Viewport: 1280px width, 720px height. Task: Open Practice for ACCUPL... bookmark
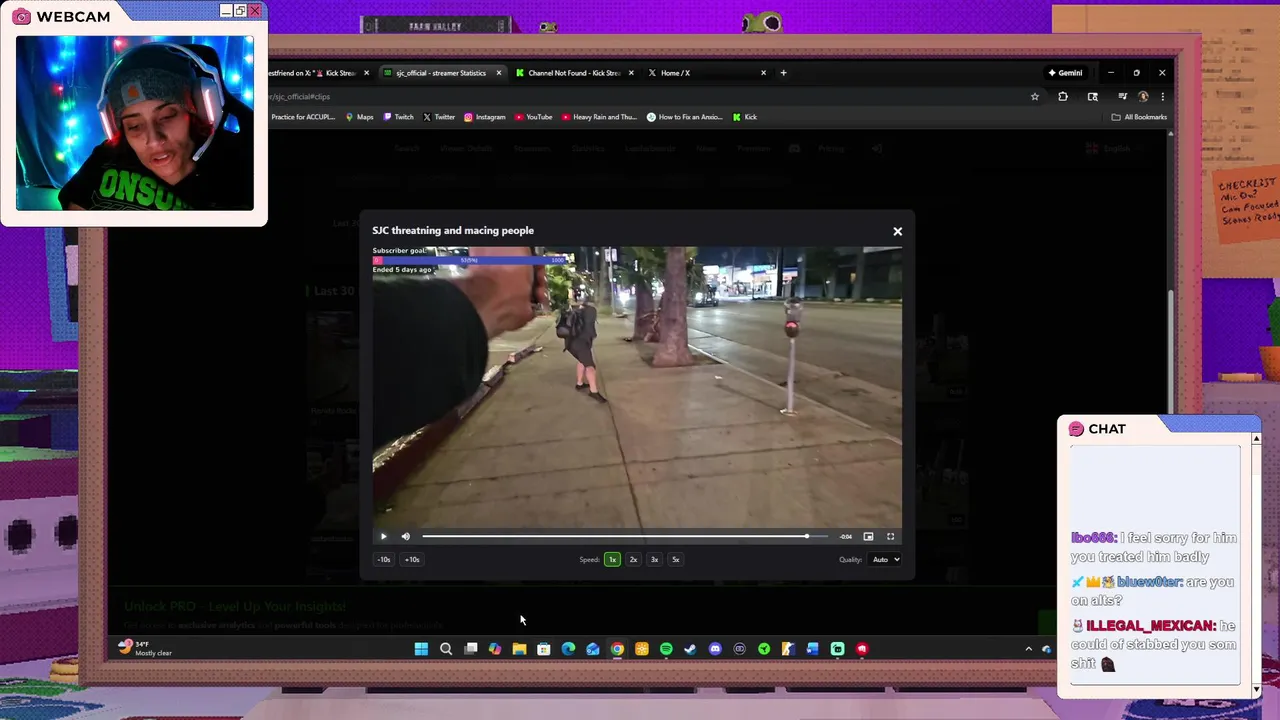(302, 117)
